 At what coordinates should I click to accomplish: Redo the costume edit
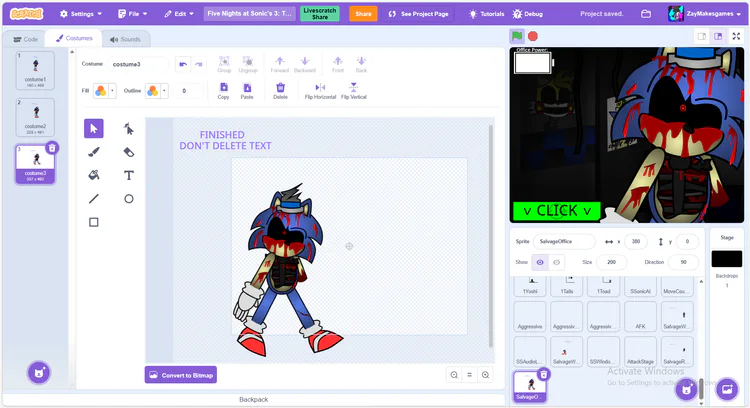point(199,64)
